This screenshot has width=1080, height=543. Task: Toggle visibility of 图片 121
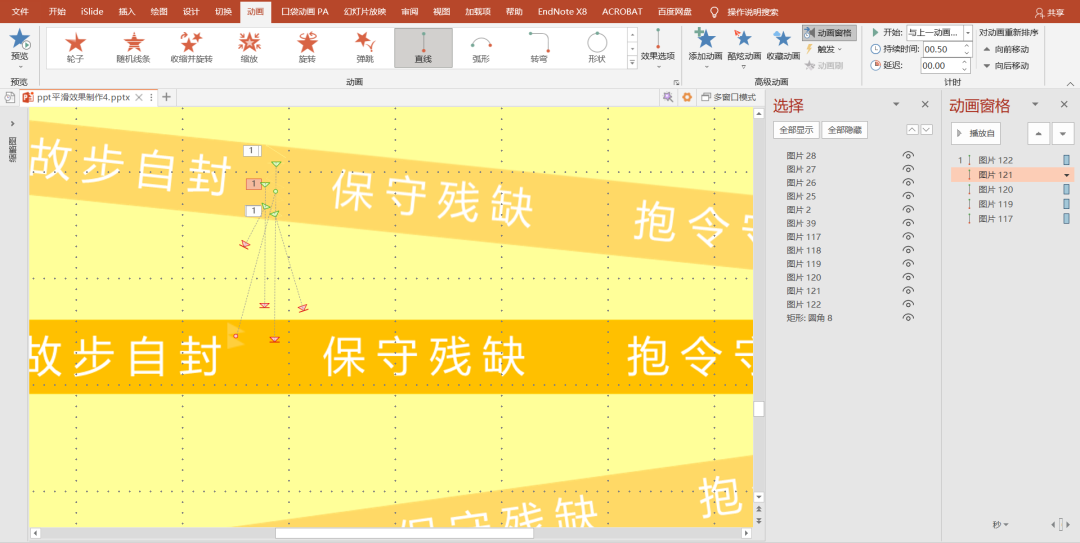click(908, 291)
